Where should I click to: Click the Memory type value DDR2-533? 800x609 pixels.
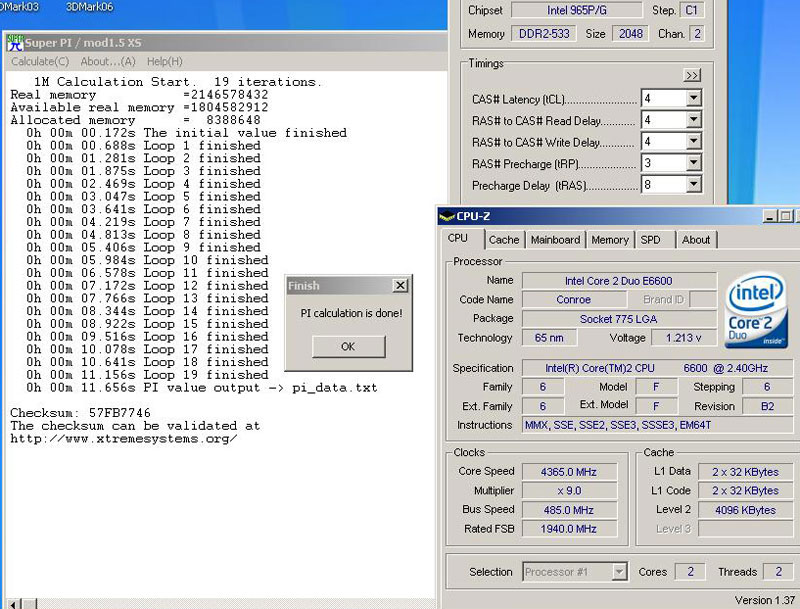(544, 34)
